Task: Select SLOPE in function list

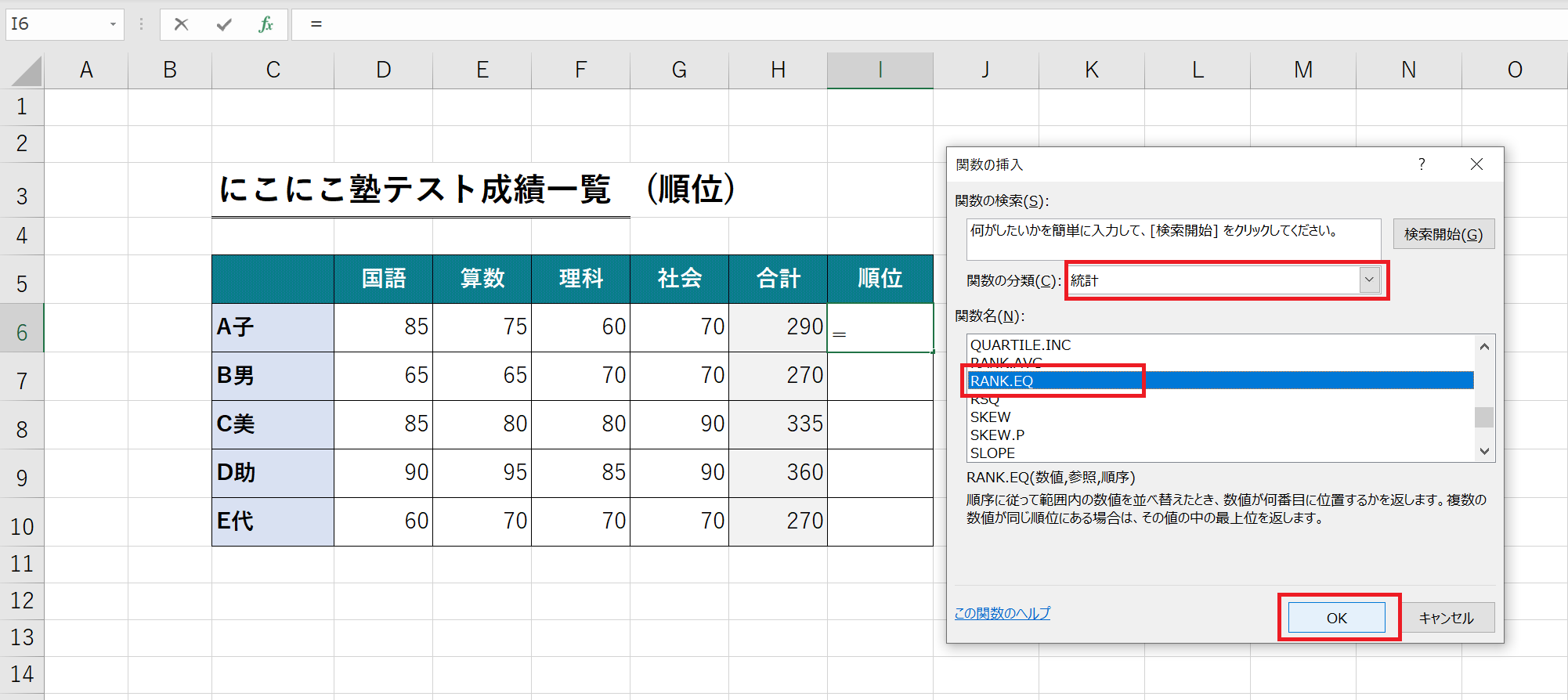Action: point(1221,453)
